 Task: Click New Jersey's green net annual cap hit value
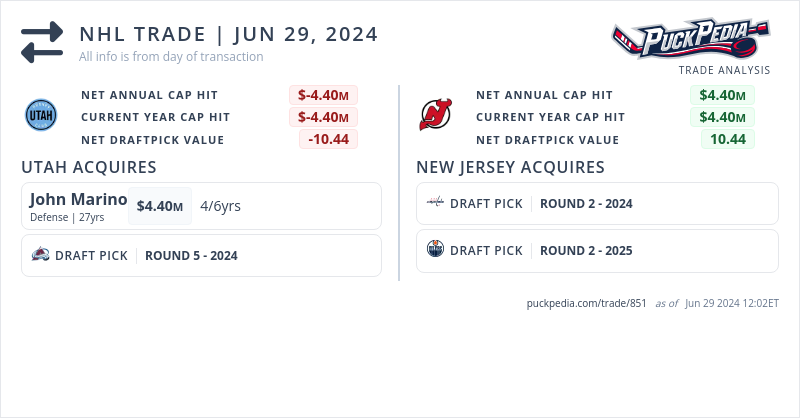pos(722,95)
